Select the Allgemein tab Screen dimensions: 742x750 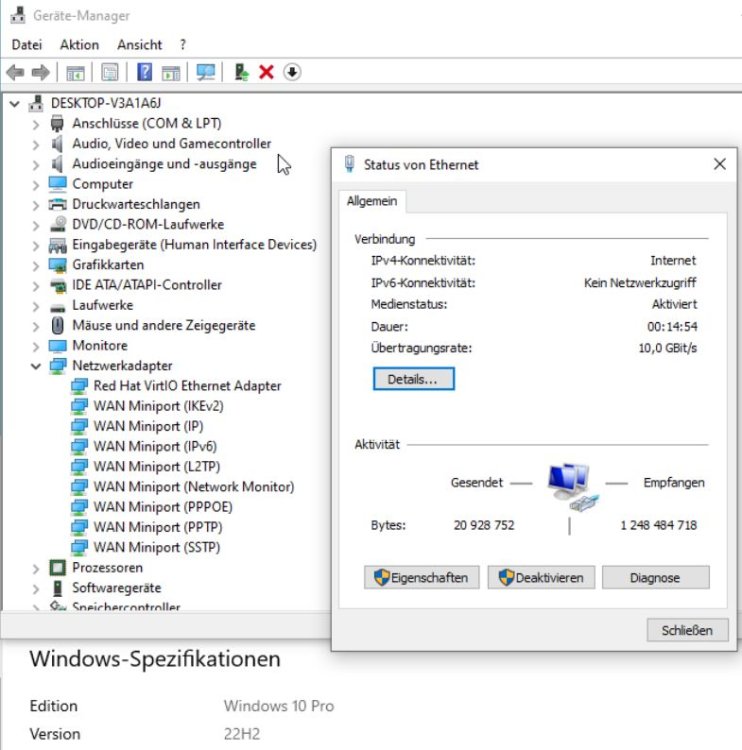coord(372,201)
